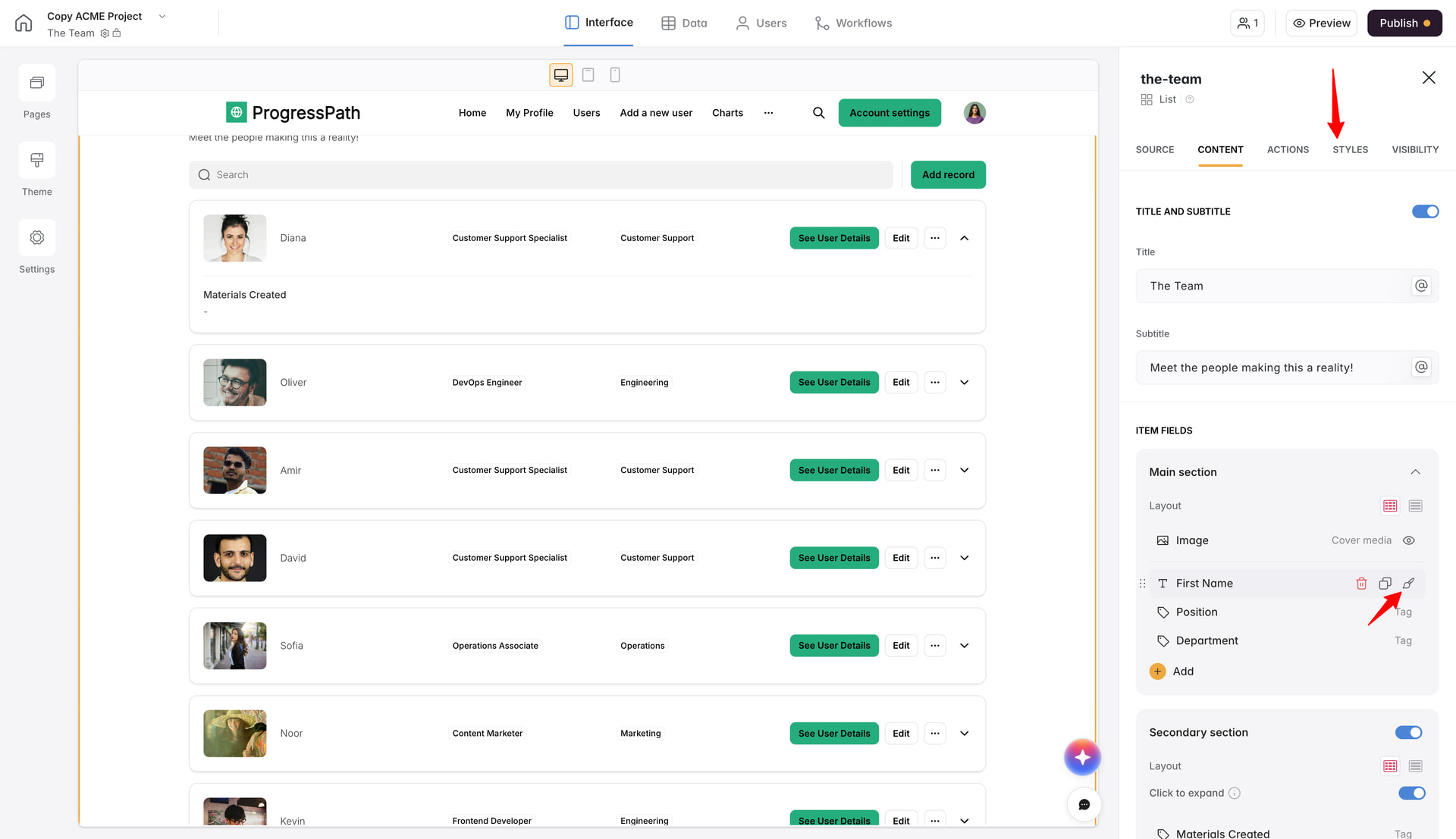Open the AI assistant sparkle button
This screenshot has height=839, width=1456.
[x=1082, y=757]
